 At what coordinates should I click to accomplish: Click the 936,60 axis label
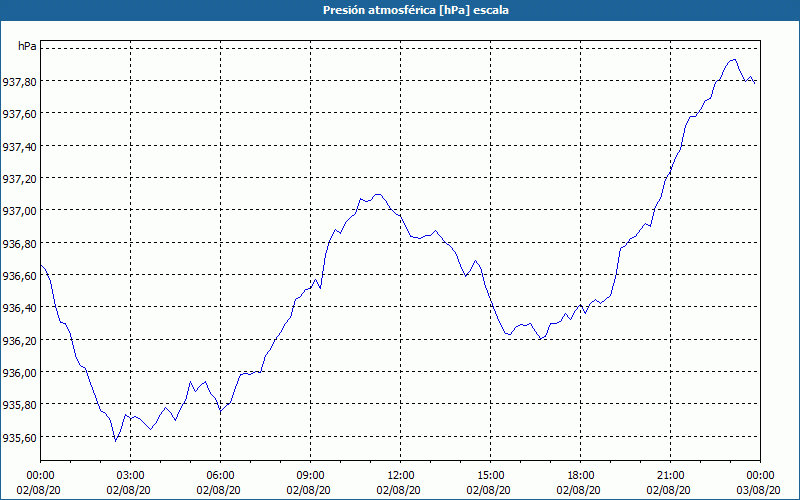point(19,275)
